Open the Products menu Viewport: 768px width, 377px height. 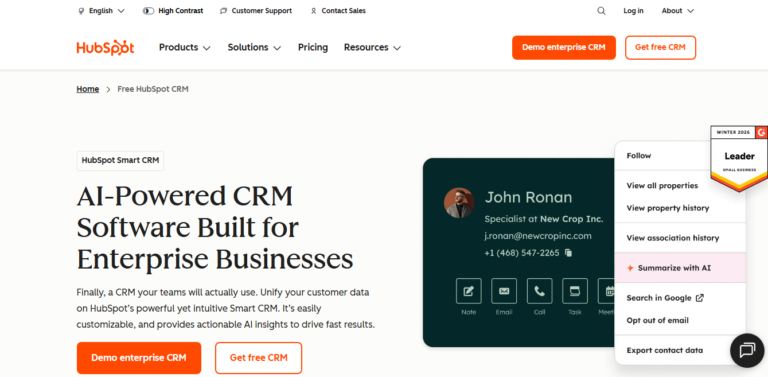[185, 47]
